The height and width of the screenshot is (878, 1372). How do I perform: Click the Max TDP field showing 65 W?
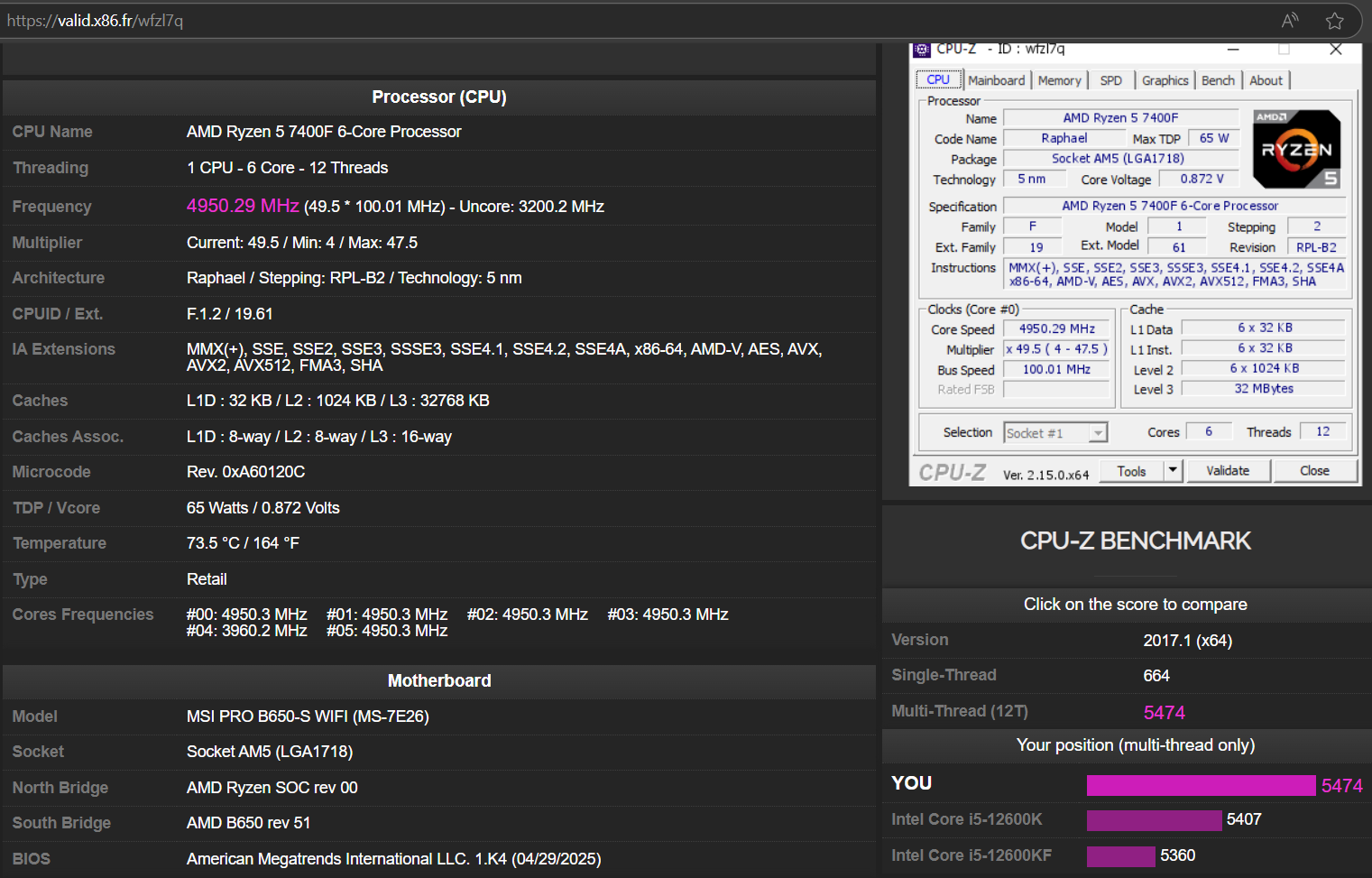[1214, 138]
